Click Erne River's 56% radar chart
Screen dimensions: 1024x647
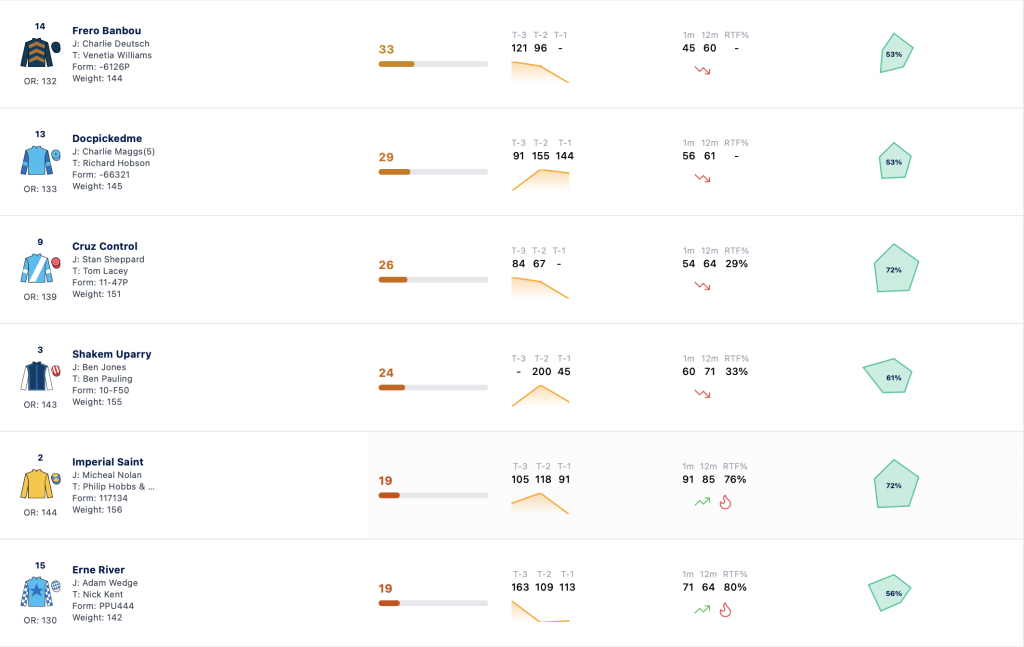[889, 592]
